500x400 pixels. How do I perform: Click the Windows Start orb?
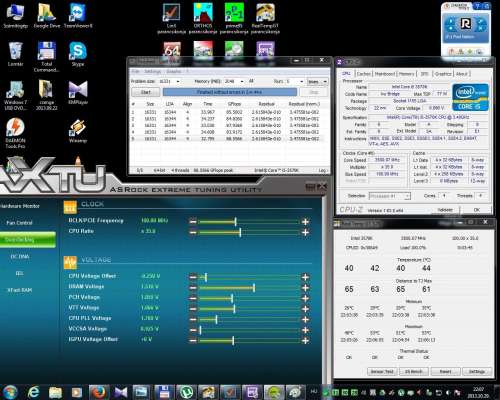[x=10, y=392]
